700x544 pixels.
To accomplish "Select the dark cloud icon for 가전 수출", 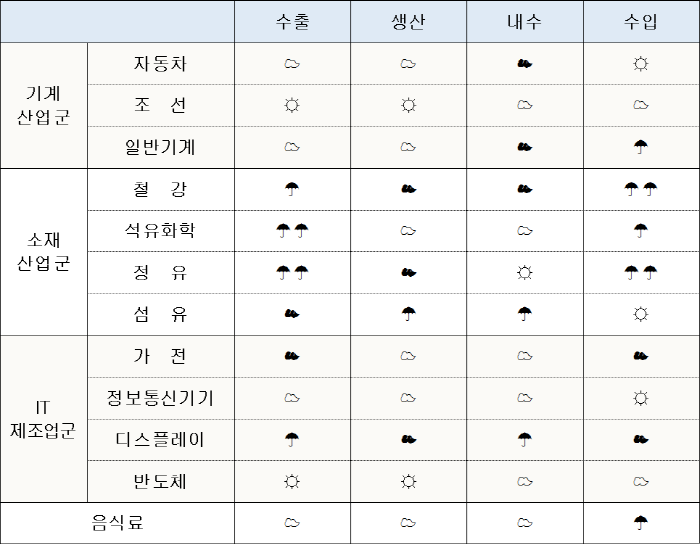I will click(292, 356).
